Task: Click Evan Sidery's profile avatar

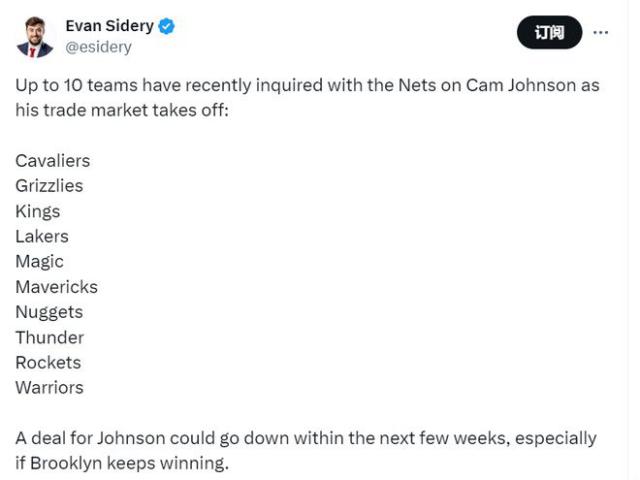Action: click(x=35, y=36)
